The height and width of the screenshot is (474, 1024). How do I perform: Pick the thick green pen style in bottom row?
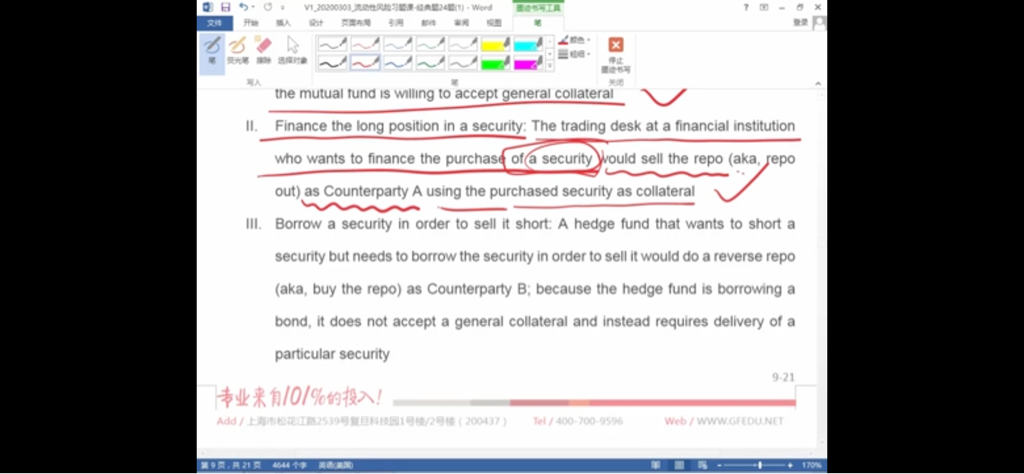[430, 63]
